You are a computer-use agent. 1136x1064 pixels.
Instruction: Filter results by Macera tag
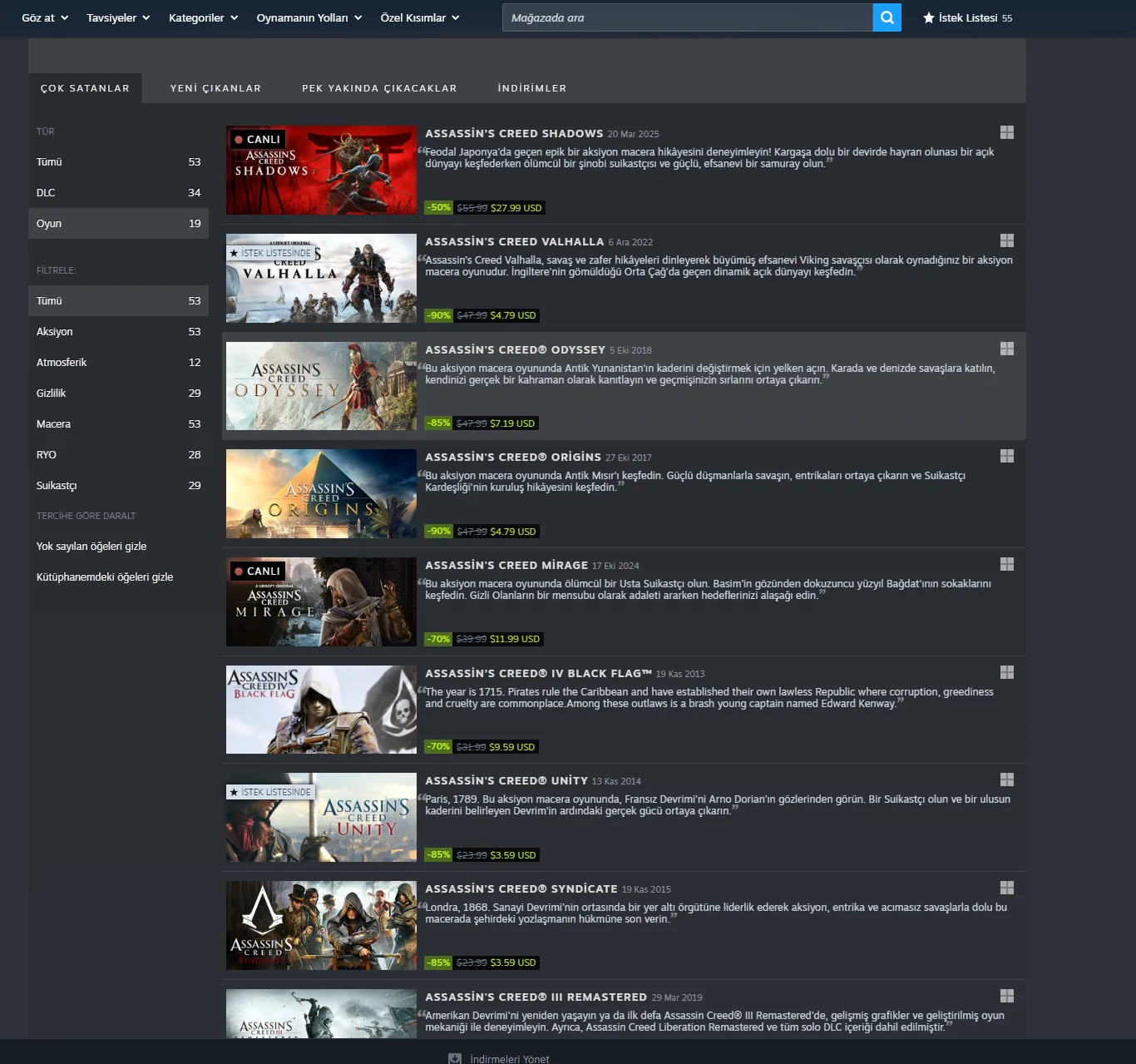(x=118, y=424)
